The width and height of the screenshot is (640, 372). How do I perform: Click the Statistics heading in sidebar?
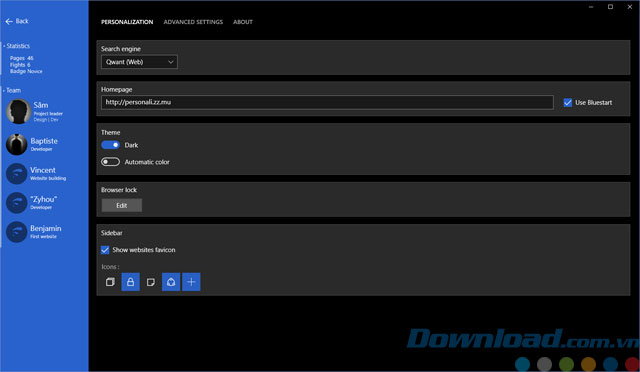pyautogui.click(x=18, y=46)
